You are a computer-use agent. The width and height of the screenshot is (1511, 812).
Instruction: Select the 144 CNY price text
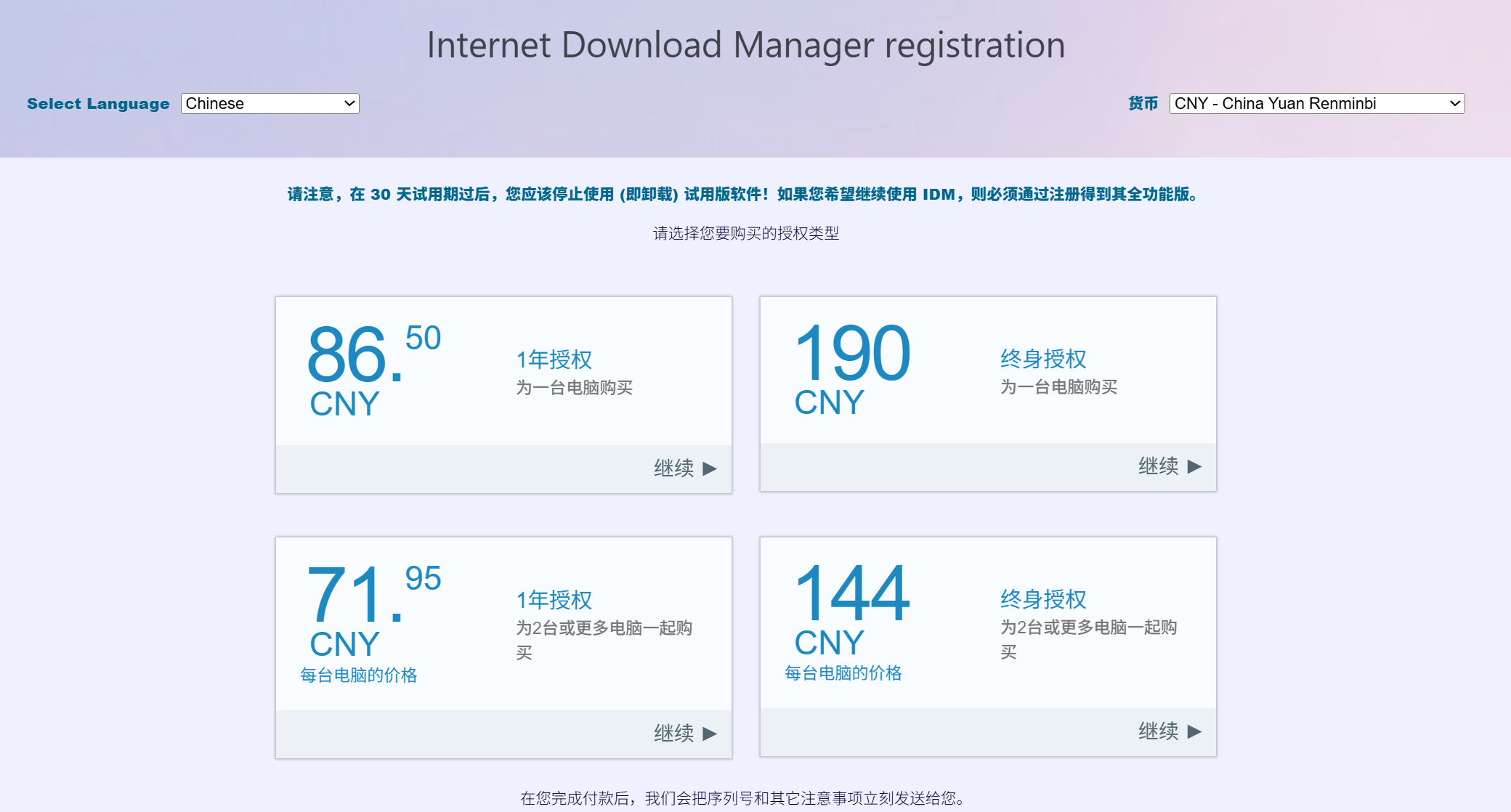[x=852, y=609]
